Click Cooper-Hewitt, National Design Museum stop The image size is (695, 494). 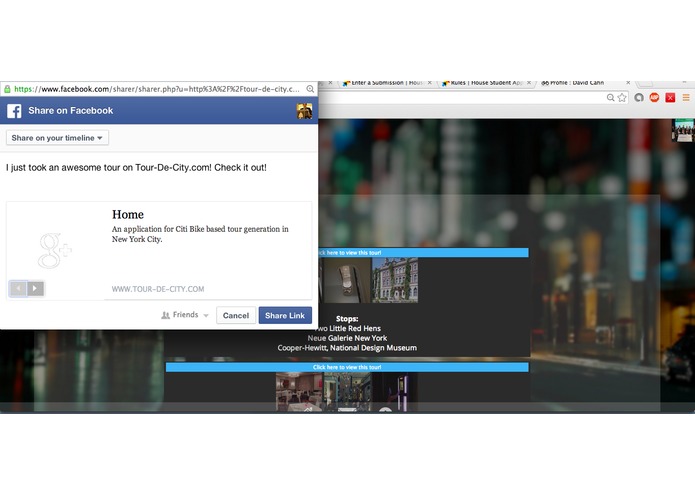click(347, 348)
